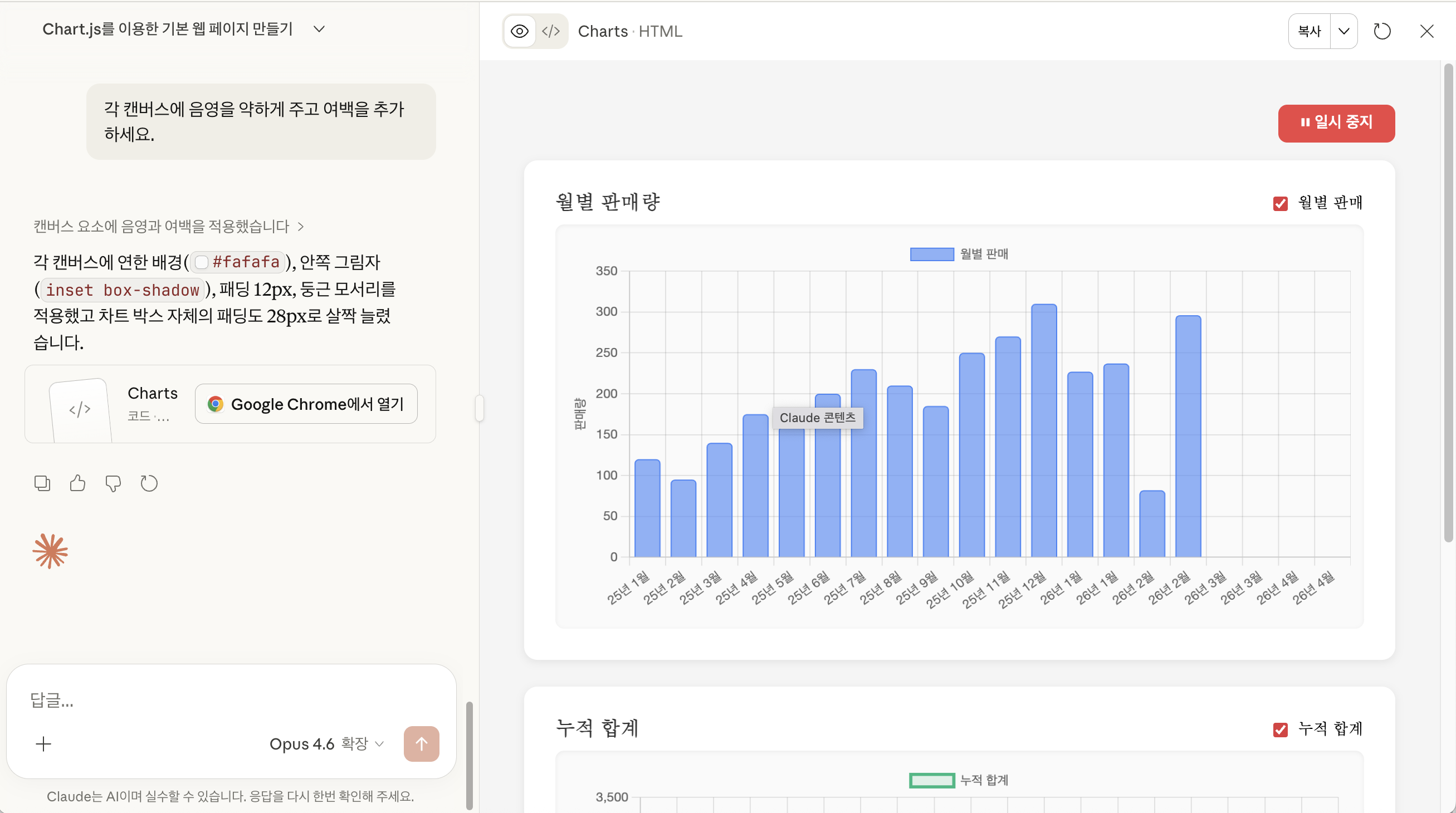Click the #fafafa color swatch
This screenshot has height=813, width=1456.
[x=202, y=262]
